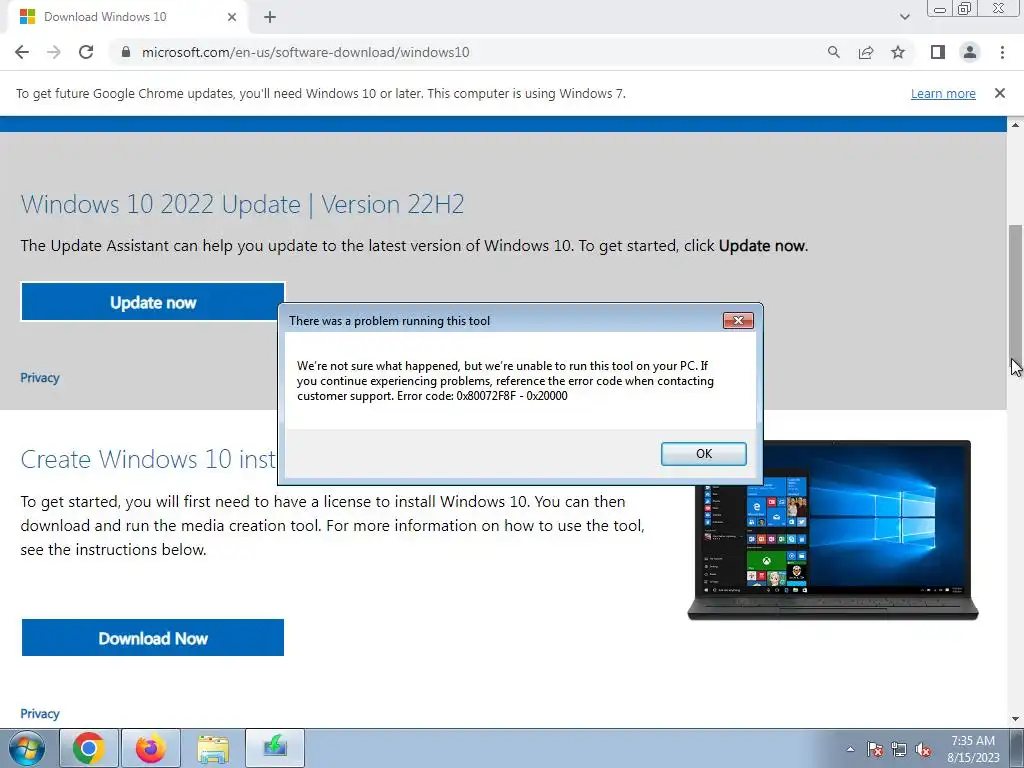Reload the current page
This screenshot has height=768, width=1024.
click(86, 52)
